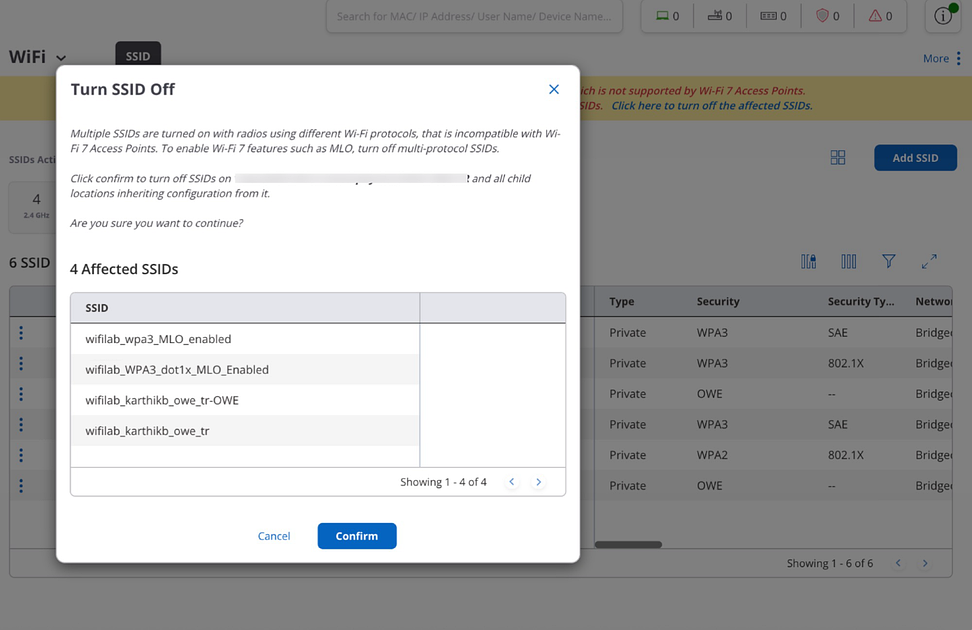The height and width of the screenshot is (630, 972).
Task: Click the next page chevron in Affected SSIDs
Action: [538, 482]
